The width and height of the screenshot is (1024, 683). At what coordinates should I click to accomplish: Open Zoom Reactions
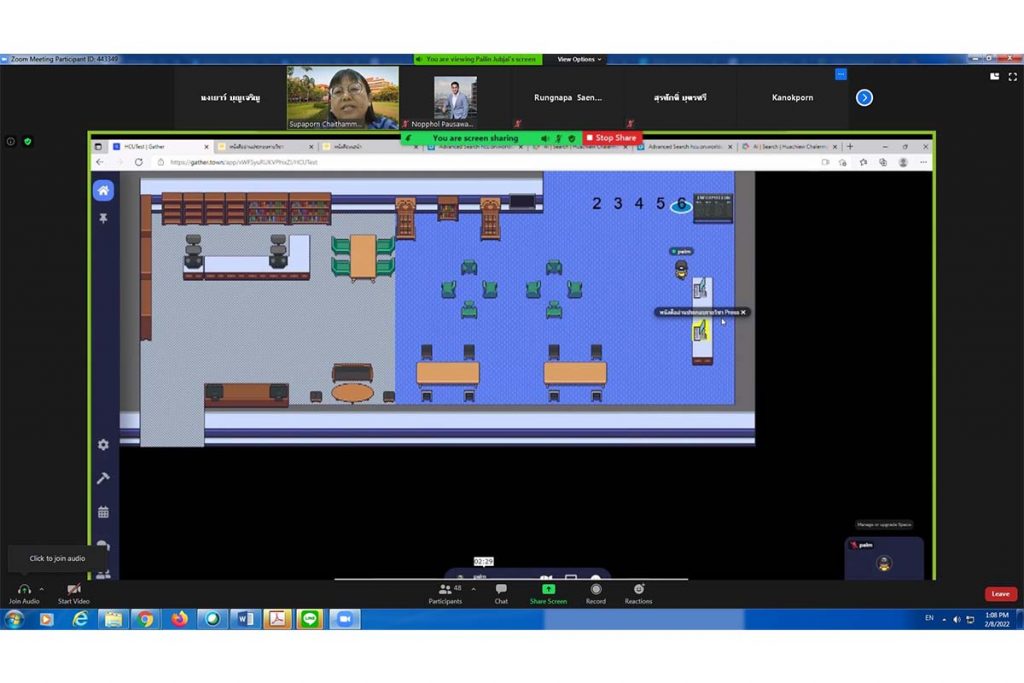[638, 593]
